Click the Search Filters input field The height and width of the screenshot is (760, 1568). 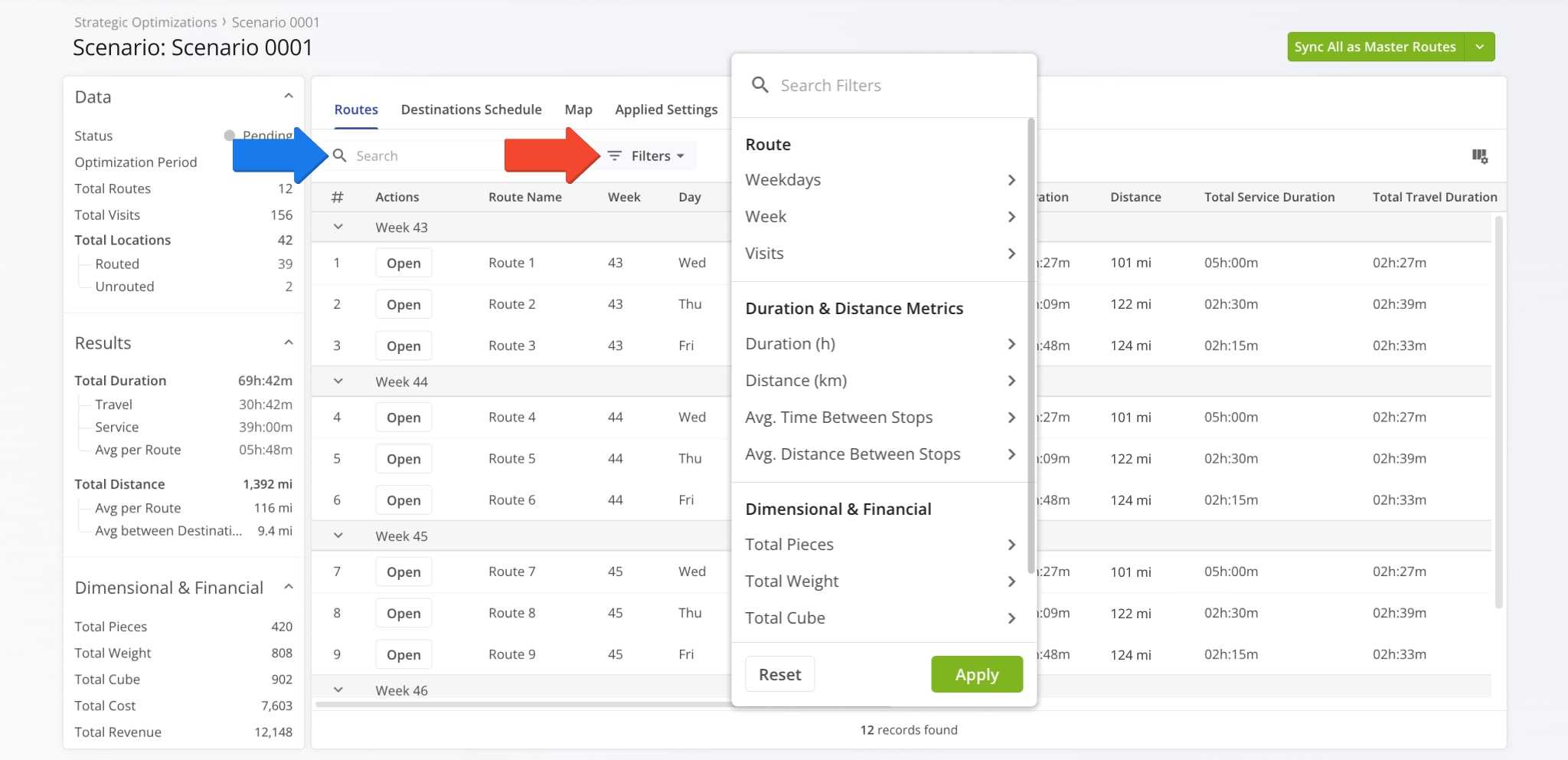[x=896, y=86]
